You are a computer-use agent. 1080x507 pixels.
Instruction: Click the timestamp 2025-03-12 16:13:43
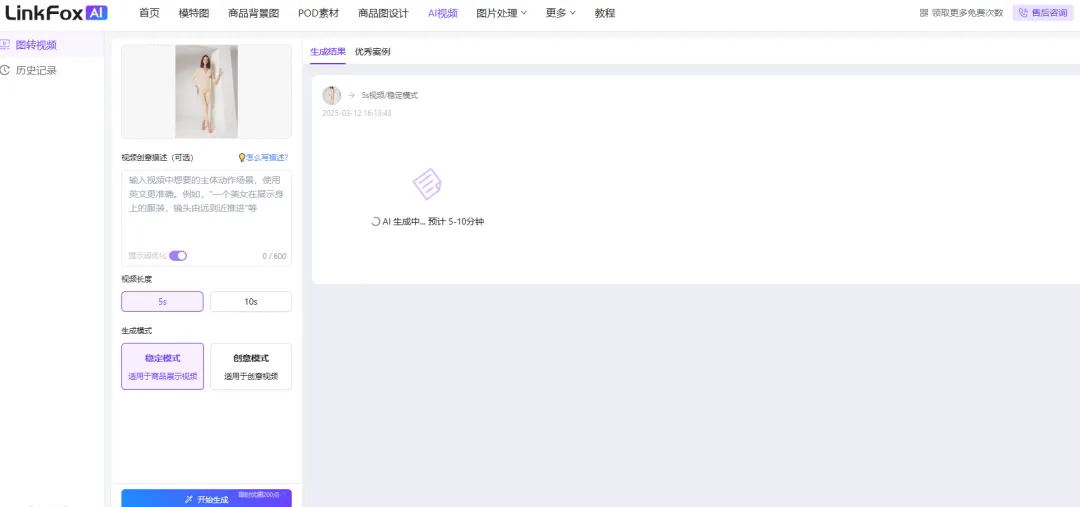pos(357,113)
